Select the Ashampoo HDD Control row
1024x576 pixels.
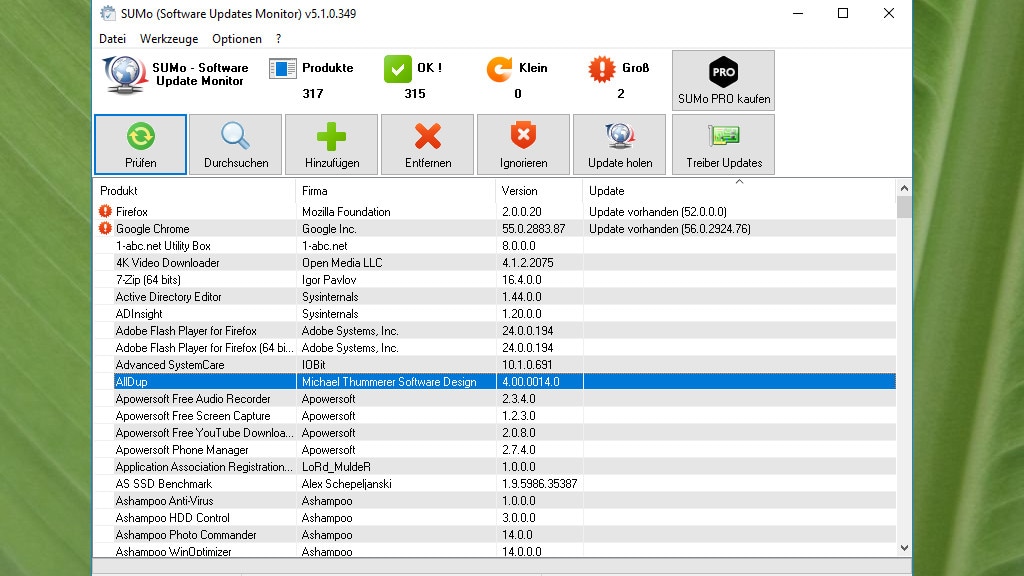(495, 517)
